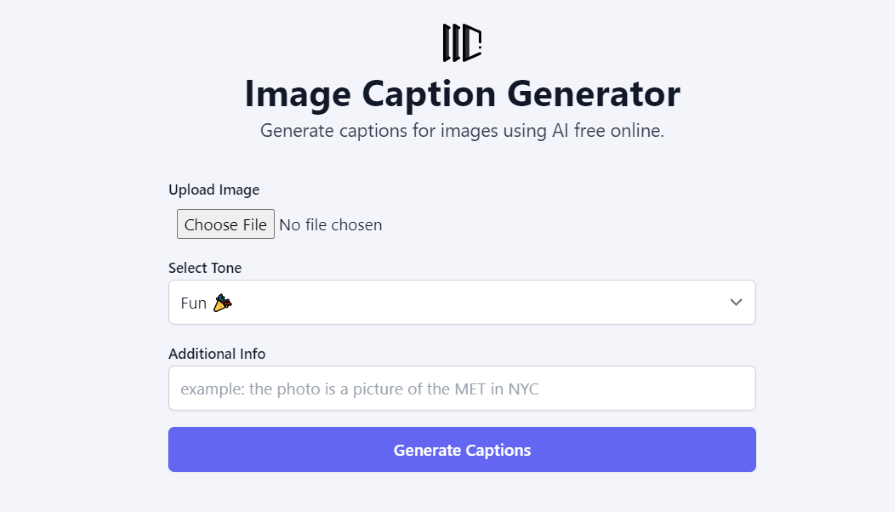
Task: Click the "Fun" text in tone selector
Action: [193, 303]
